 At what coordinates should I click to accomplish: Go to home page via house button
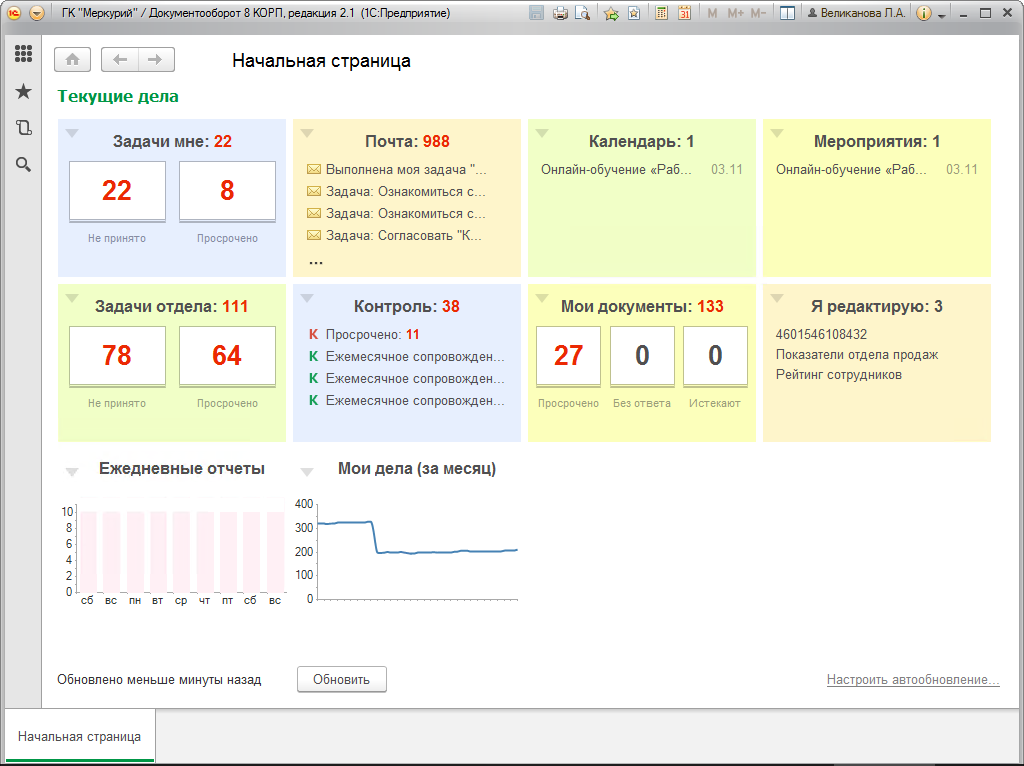(72, 60)
